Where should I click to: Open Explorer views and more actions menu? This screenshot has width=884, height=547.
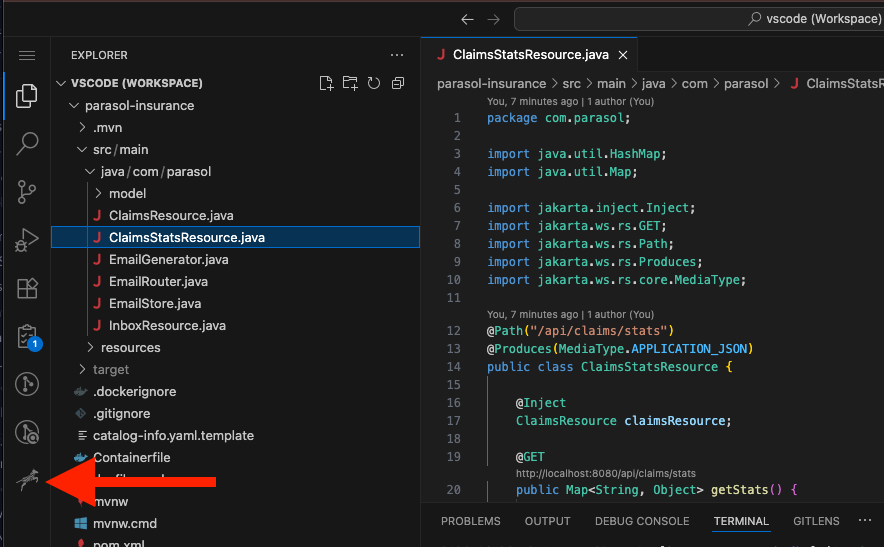coord(397,55)
